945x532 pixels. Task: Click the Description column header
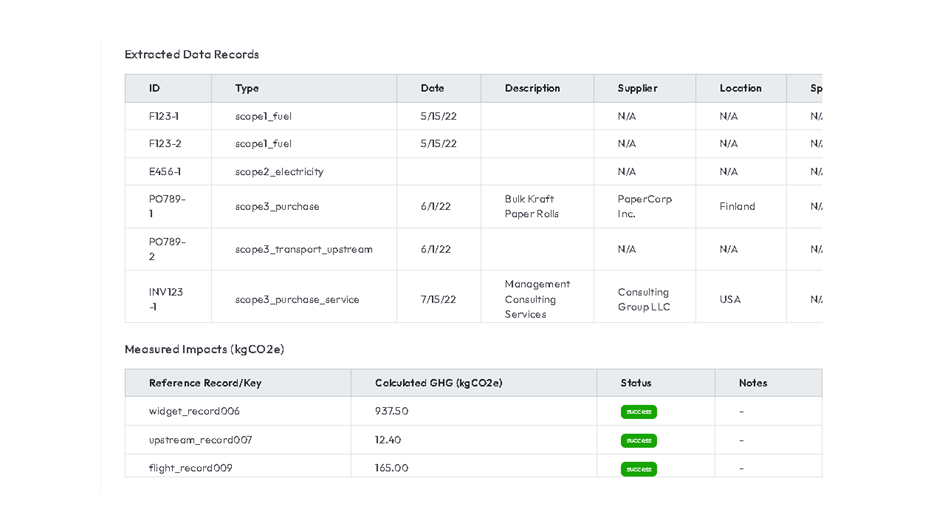532,88
